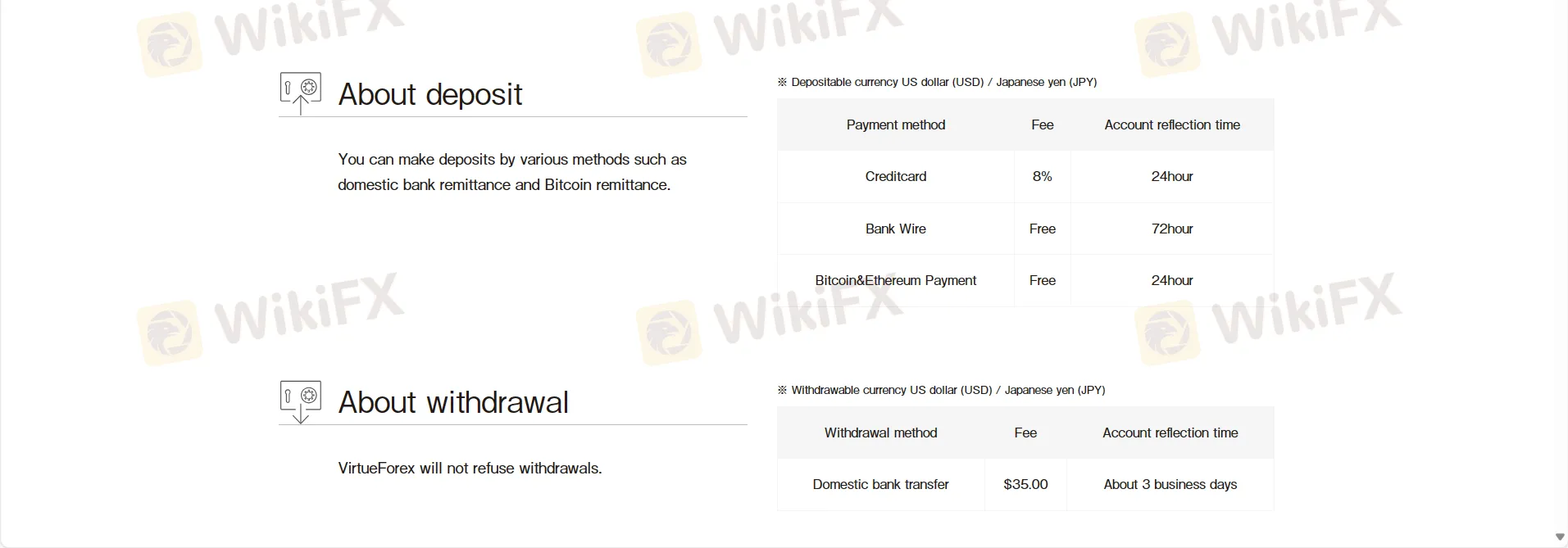The width and height of the screenshot is (1568, 548).
Task: Select the About deposit heading
Action: pos(429,94)
